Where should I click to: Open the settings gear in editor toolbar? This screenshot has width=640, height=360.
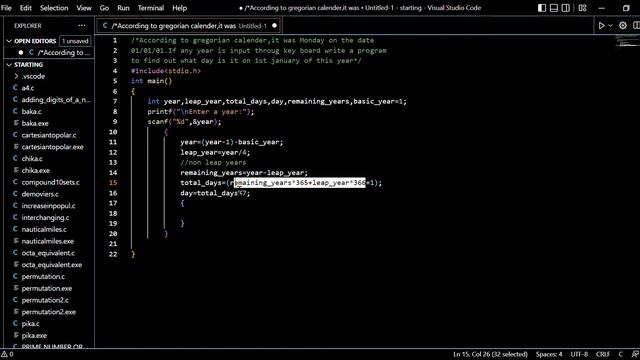(622, 26)
